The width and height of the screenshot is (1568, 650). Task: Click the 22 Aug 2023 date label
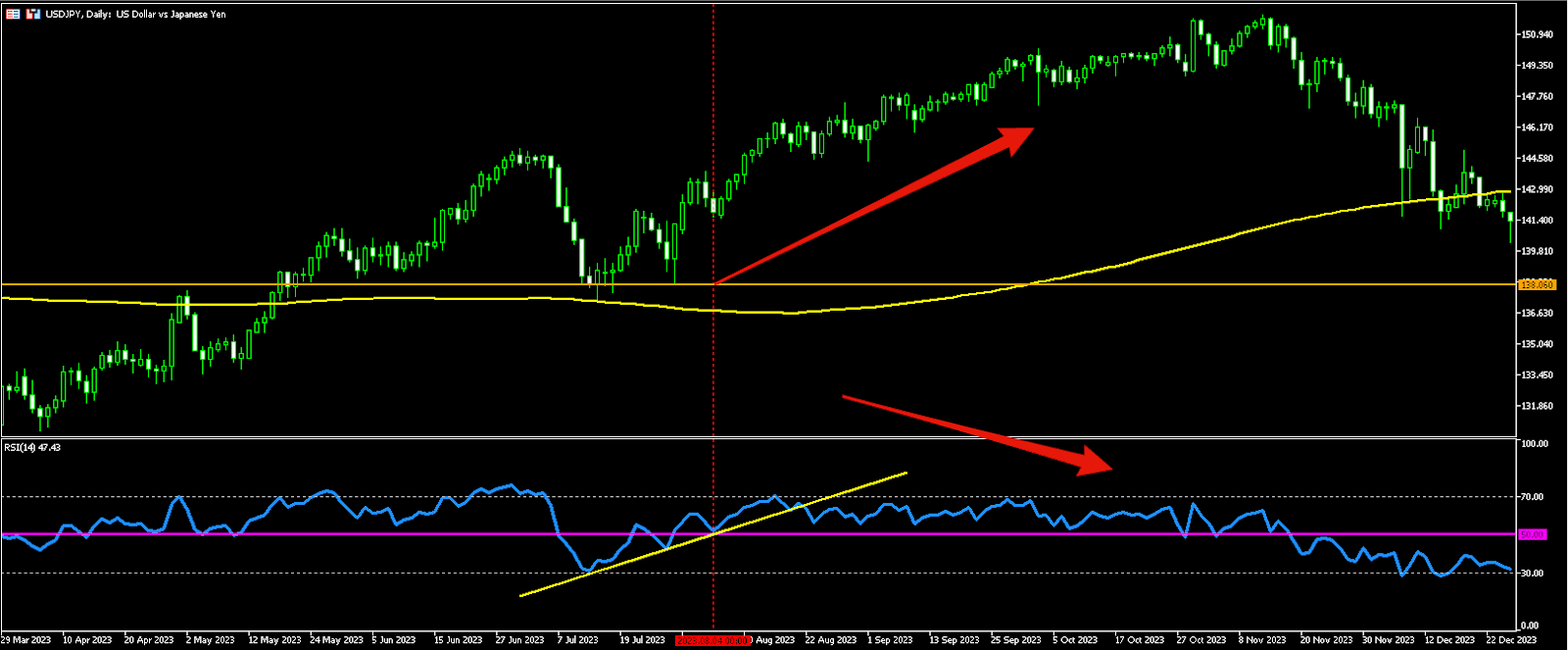(831, 640)
